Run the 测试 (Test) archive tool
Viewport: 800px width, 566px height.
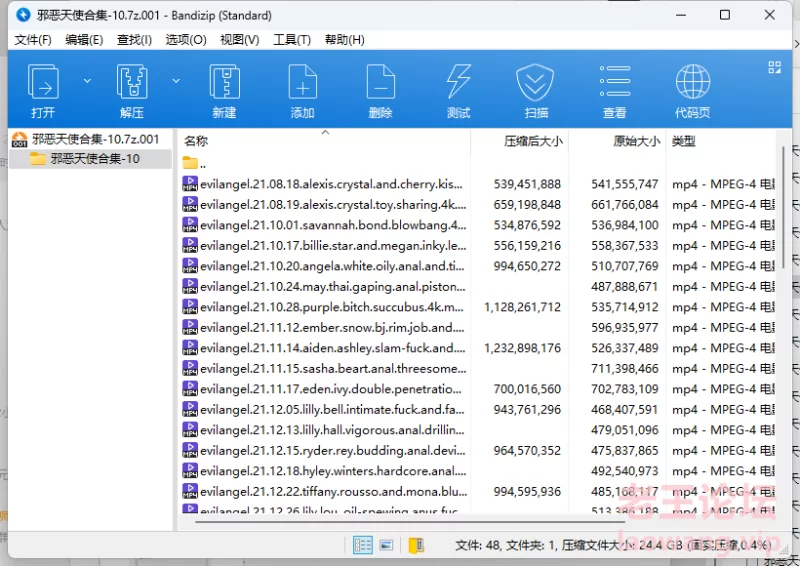(x=458, y=91)
